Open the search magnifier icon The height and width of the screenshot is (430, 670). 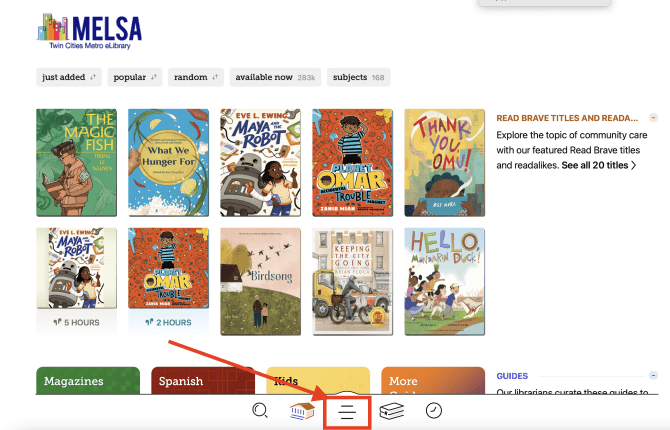tap(260, 411)
